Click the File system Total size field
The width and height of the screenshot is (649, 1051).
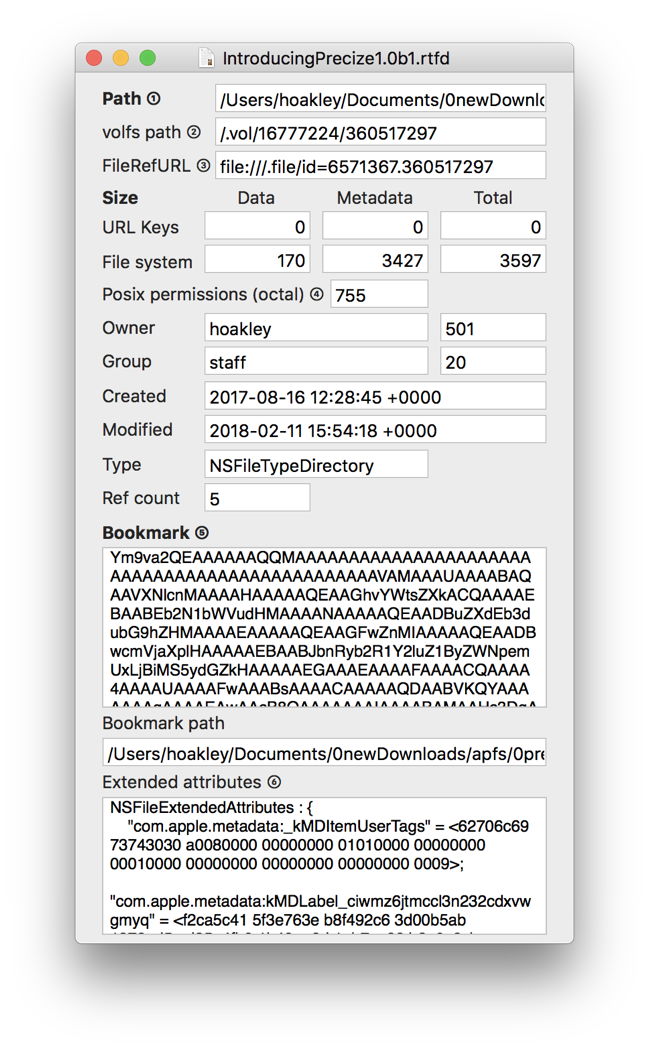(x=492, y=261)
